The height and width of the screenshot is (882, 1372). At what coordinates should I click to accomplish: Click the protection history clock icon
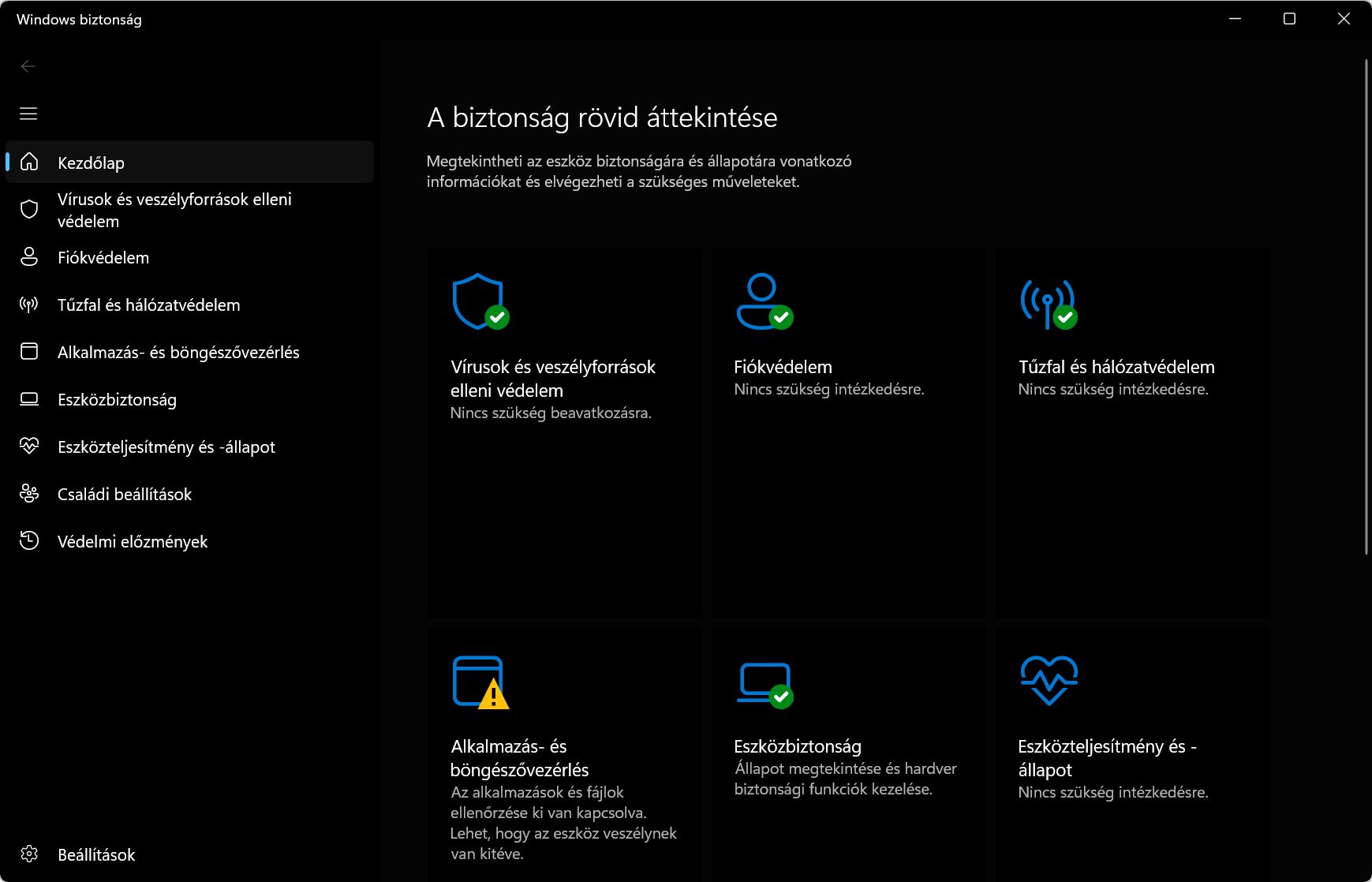coord(29,541)
